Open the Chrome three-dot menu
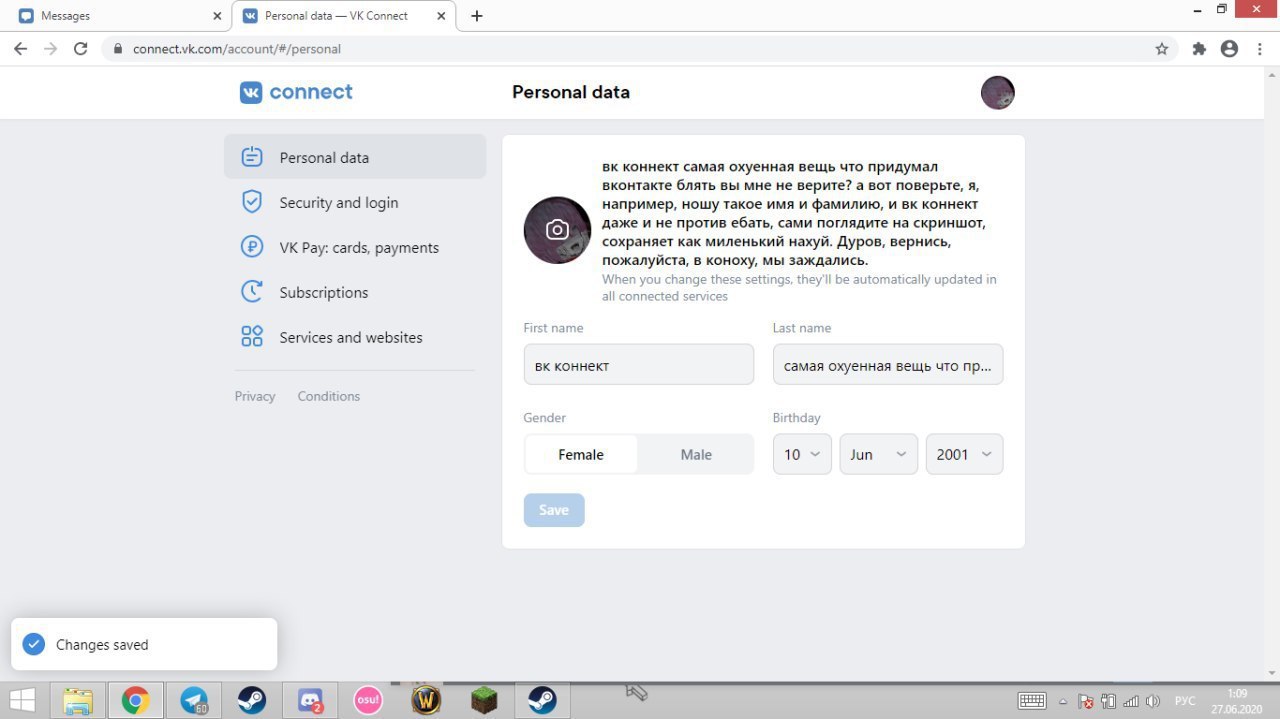 pos(1259,48)
